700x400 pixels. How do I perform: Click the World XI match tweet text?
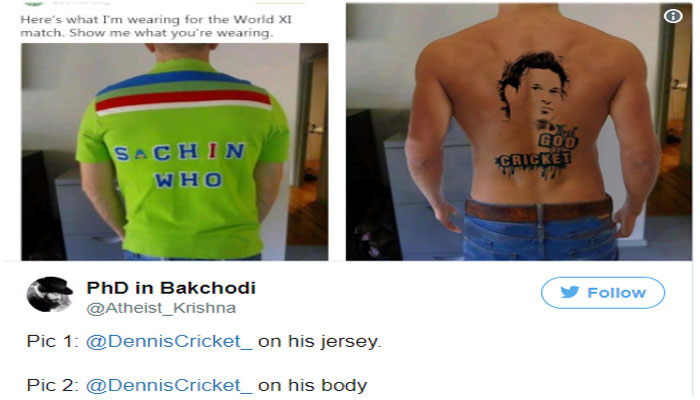[156, 26]
